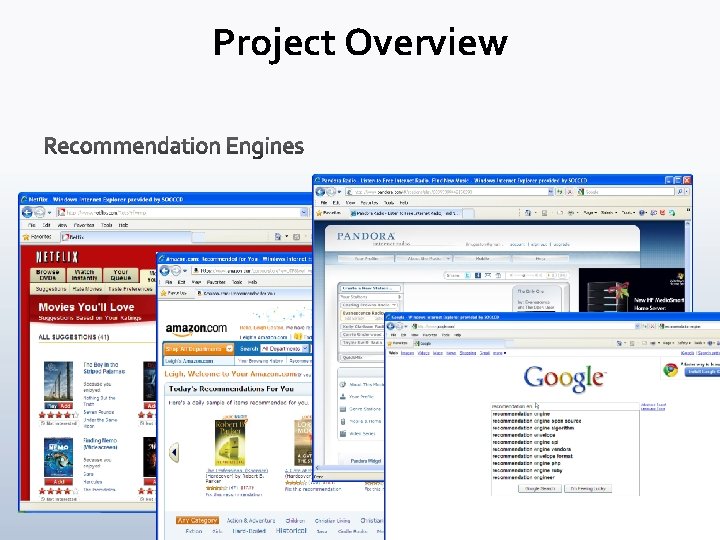Click the Forward arrow in the Amazon window
The height and width of the screenshot is (540, 720).
tap(176, 270)
